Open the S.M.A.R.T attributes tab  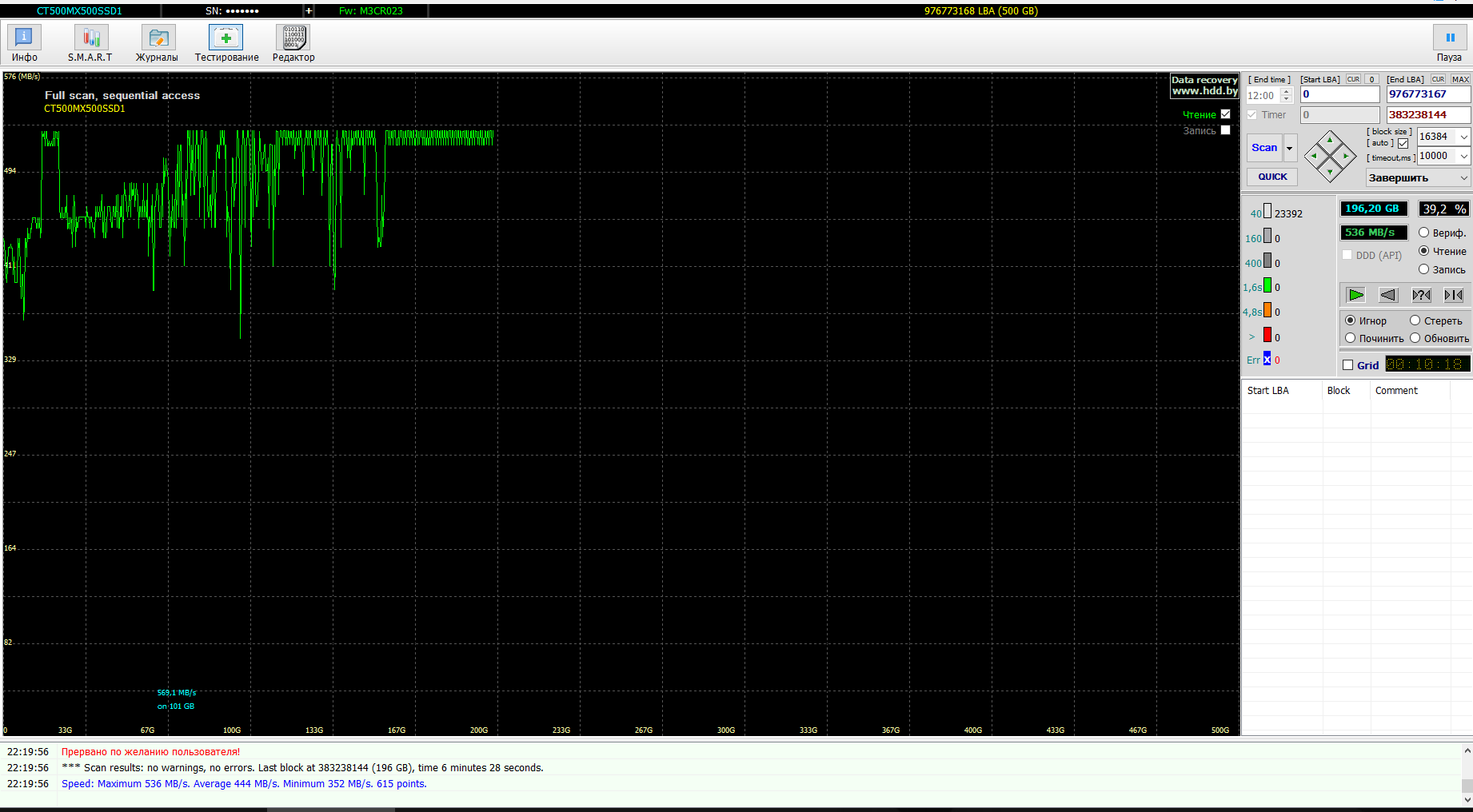[90, 43]
